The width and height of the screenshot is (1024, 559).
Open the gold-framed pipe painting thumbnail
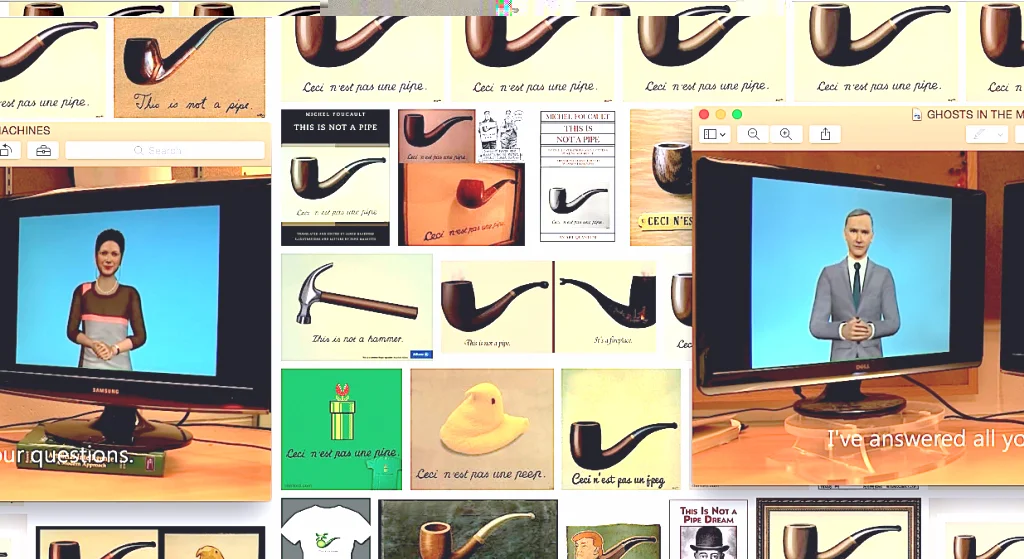coord(839,529)
